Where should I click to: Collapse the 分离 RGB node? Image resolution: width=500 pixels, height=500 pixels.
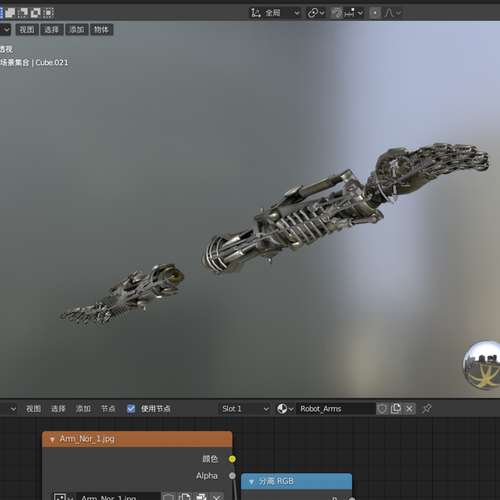point(251,481)
